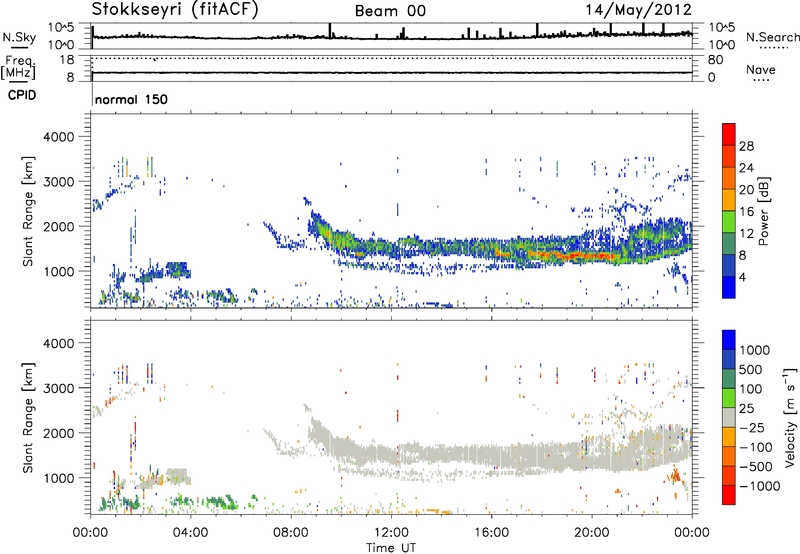Click the "Slant Range [km]" label of the velocity panel
Image resolution: width=800 pixels, height=554 pixels.
(28, 417)
